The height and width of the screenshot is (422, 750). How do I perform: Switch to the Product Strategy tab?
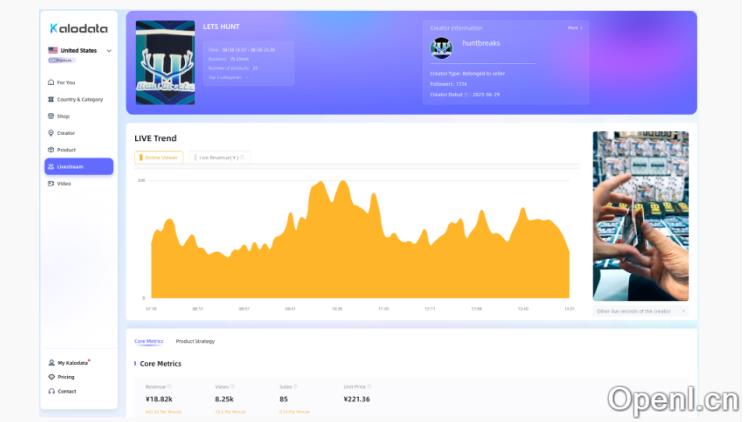point(195,341)
